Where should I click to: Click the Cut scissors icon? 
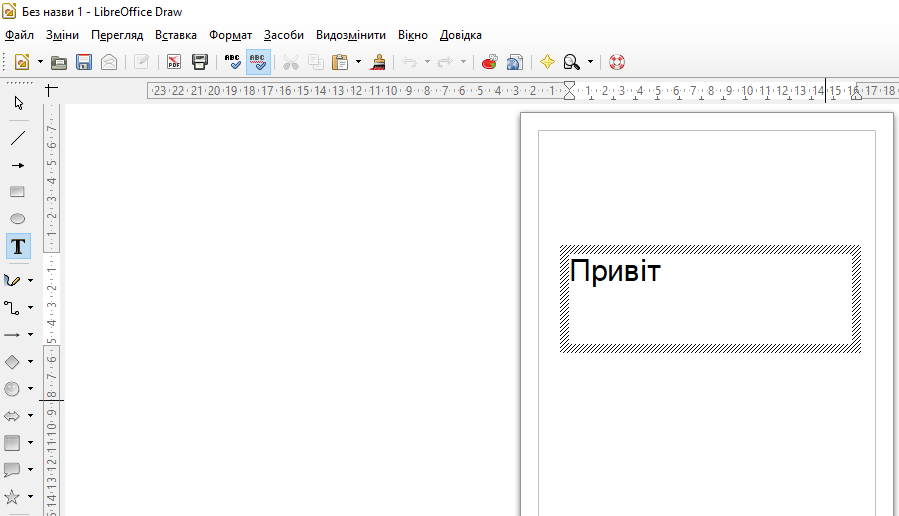tap(291, 62)
